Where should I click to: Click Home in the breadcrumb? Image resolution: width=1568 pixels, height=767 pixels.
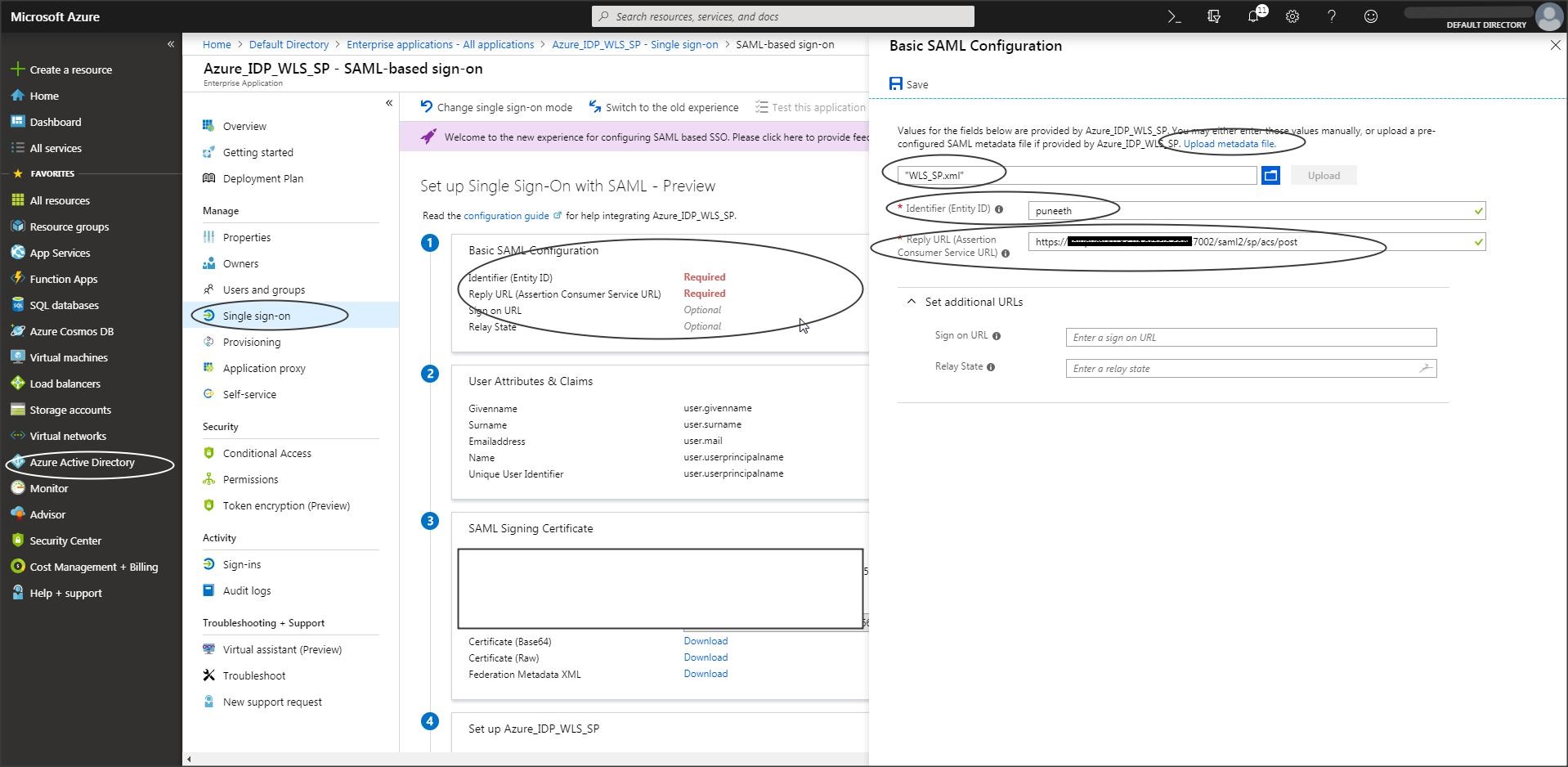217,45
